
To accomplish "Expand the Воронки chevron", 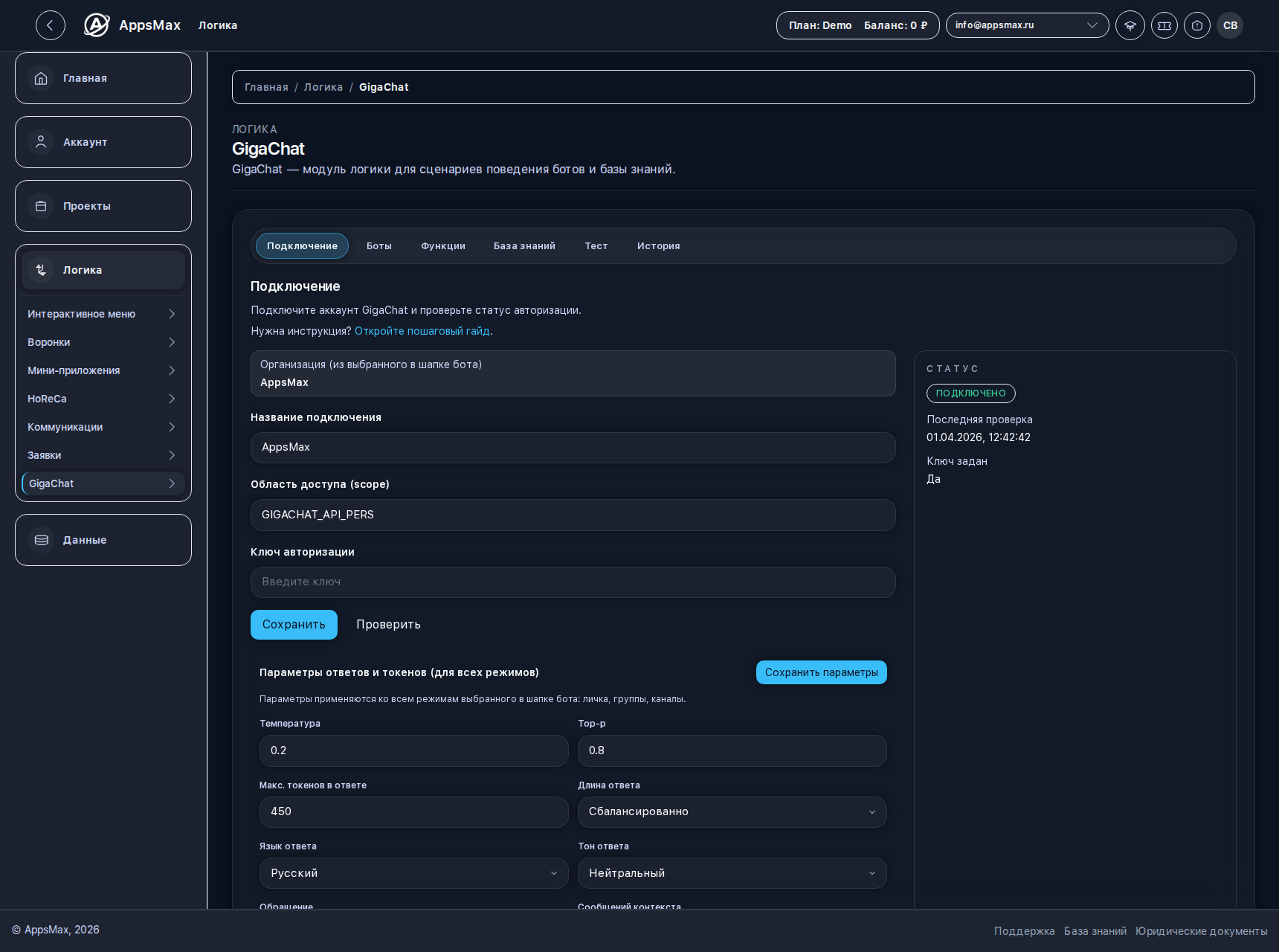I will pos(172,342).
